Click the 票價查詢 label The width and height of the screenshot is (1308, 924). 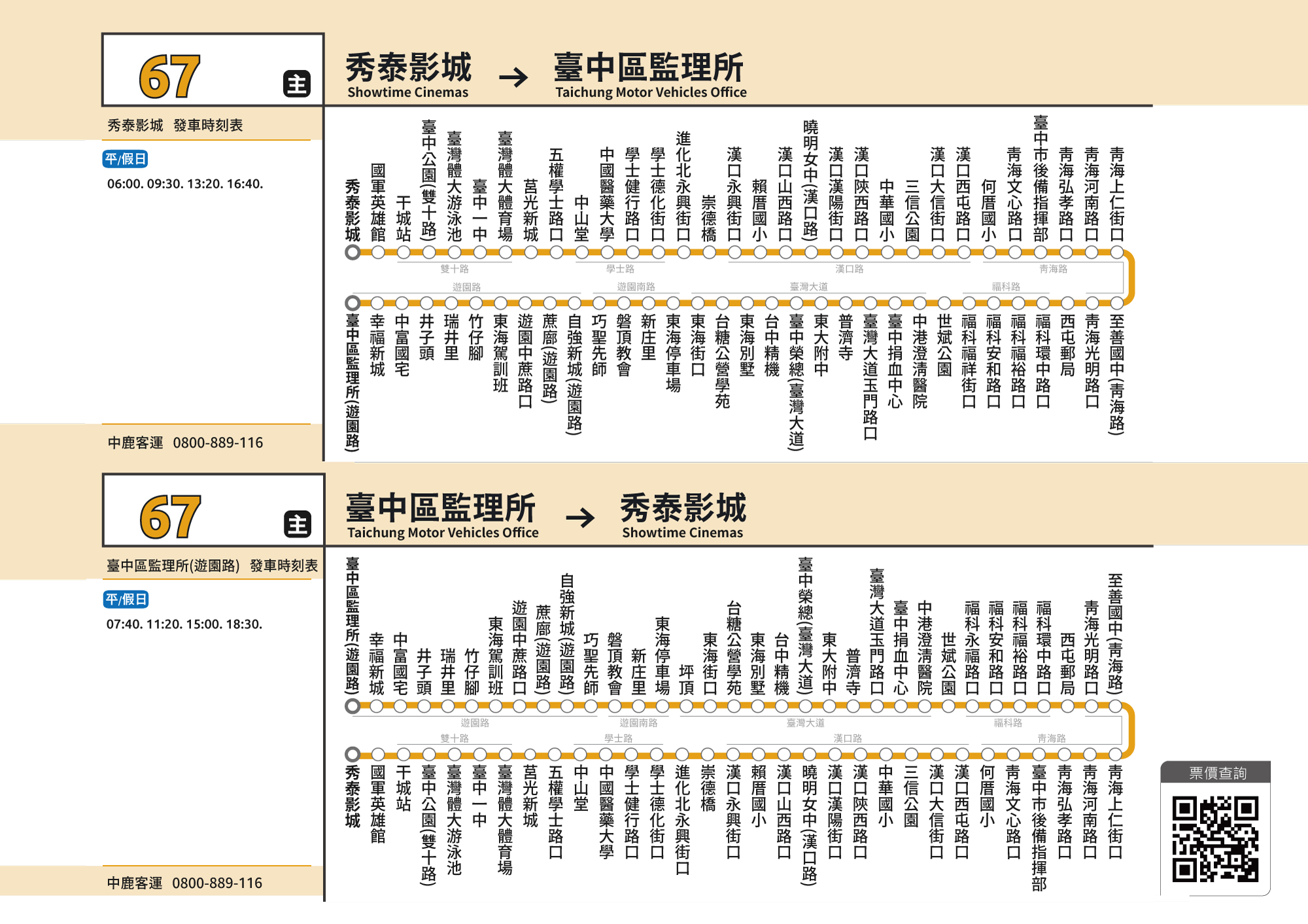pyautogui.click(x=1217, y=773)
